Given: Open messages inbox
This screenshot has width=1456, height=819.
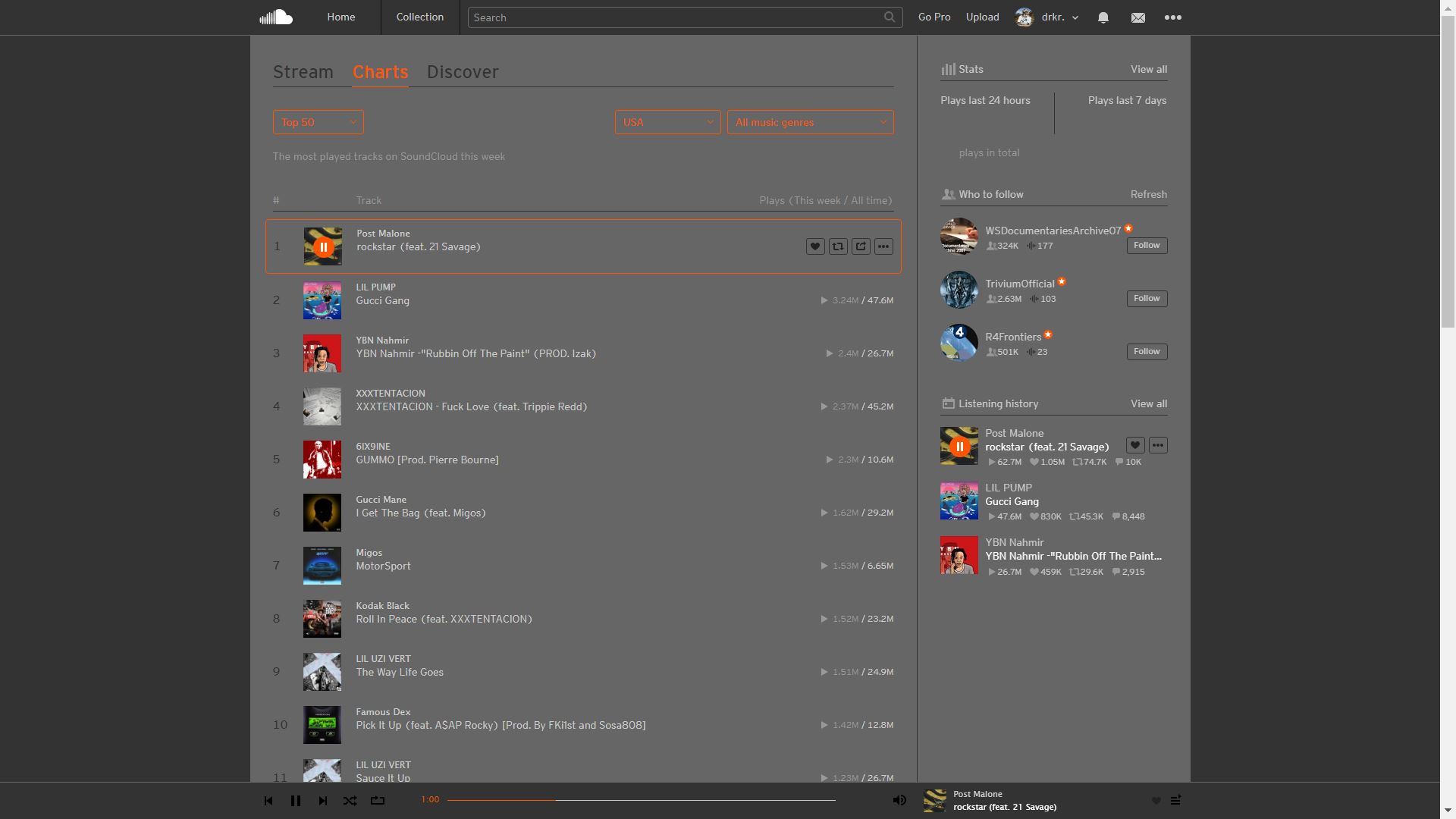Looking at the screenshot, I should pos(1137,17).
